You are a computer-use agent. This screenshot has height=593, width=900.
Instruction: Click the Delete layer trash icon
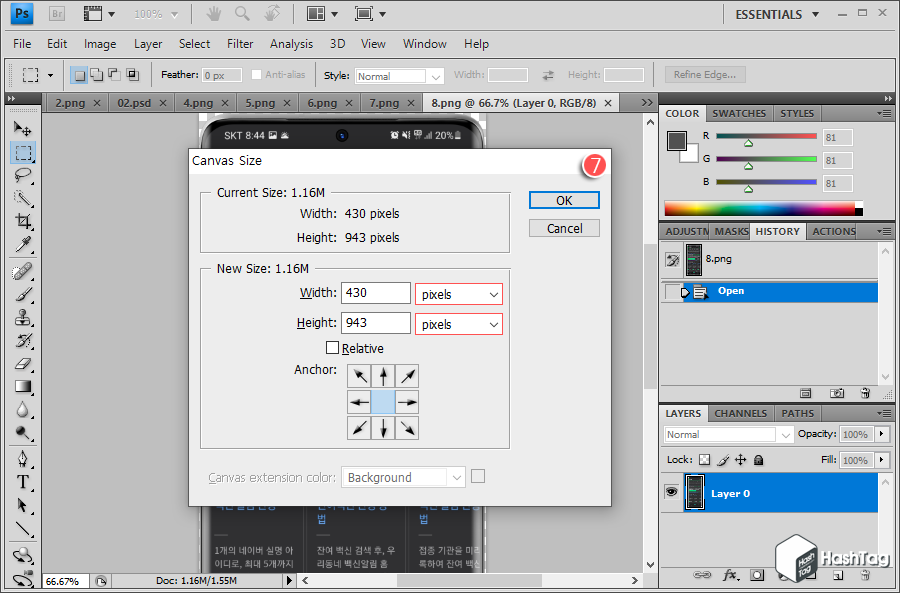pos(866,575)
